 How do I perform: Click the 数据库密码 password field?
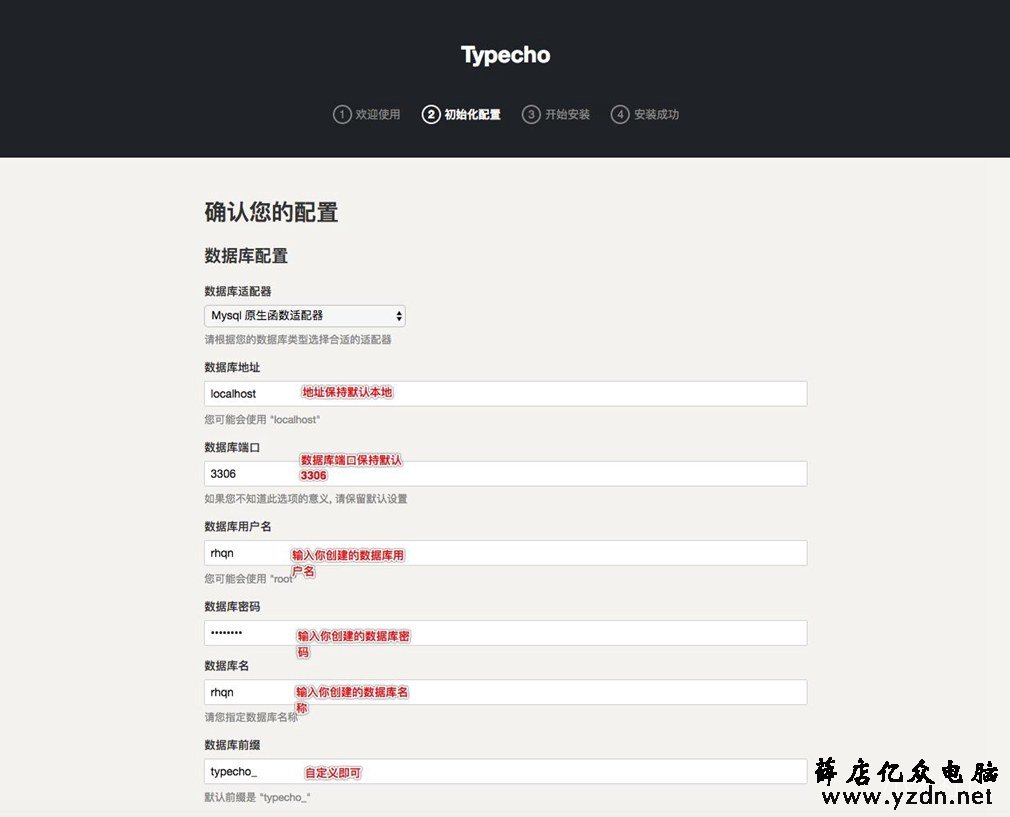(x=506, y=633)
